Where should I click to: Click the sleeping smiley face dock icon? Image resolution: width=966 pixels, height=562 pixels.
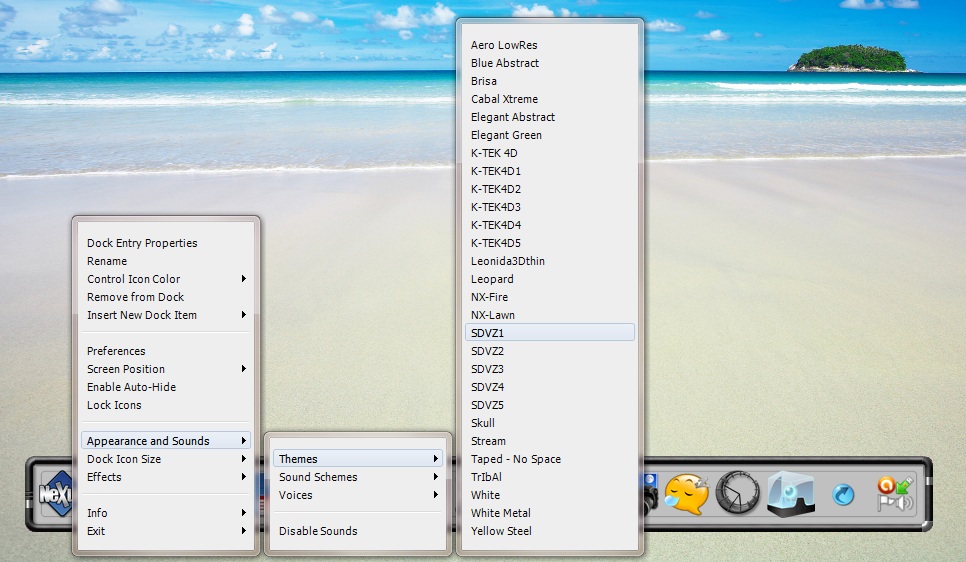click(686, 494)
